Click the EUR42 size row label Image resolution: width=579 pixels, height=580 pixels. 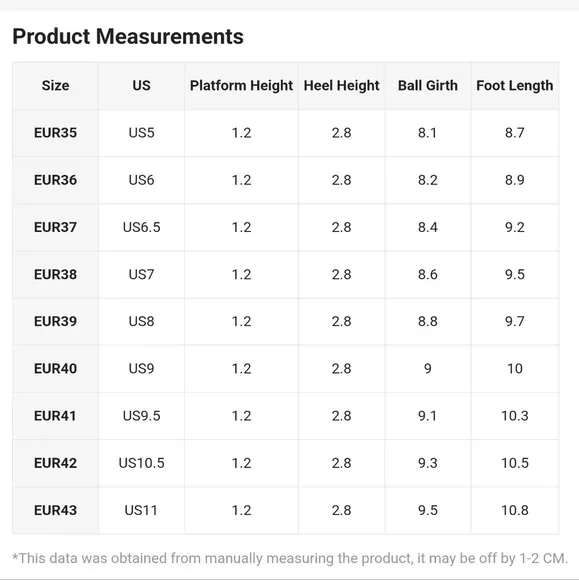pos(55,463)
